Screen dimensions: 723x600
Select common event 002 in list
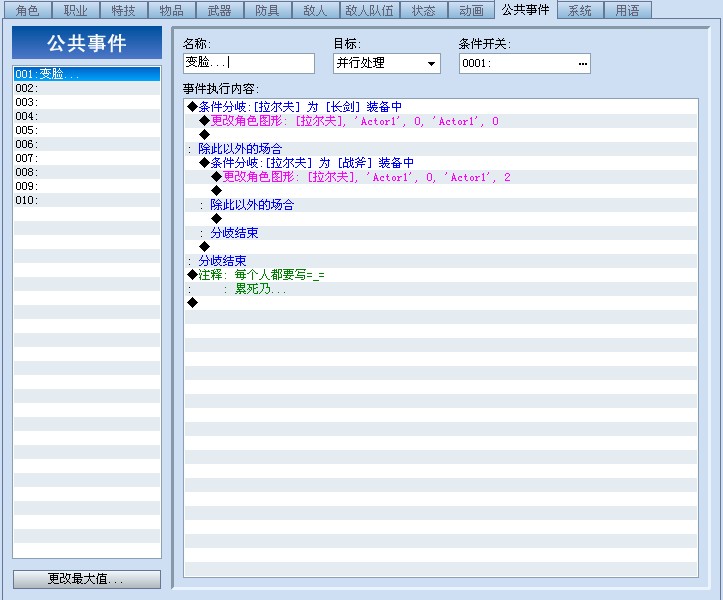tap(87, 88)
